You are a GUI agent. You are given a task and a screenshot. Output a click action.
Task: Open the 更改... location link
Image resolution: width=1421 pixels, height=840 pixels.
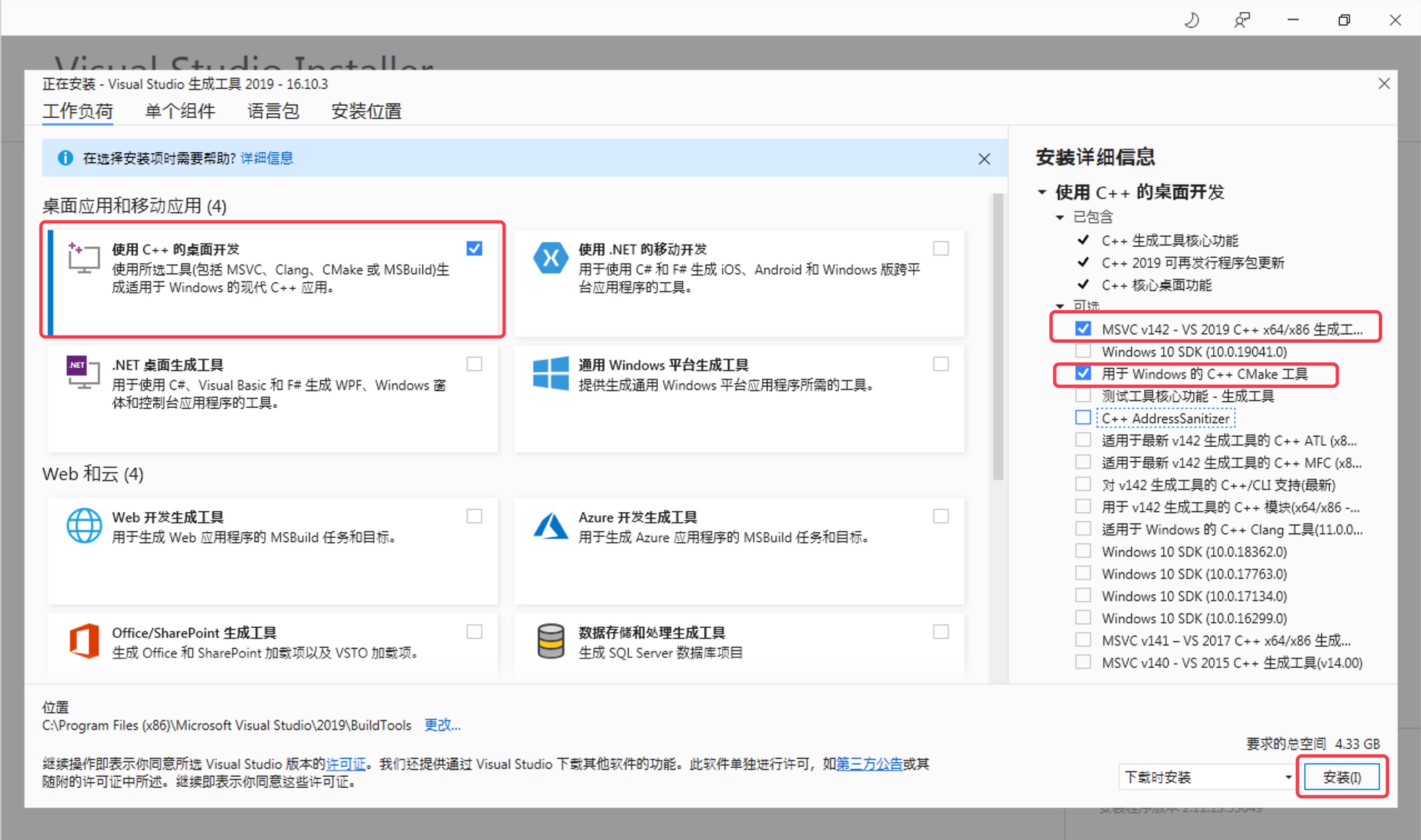click(442, 725)
